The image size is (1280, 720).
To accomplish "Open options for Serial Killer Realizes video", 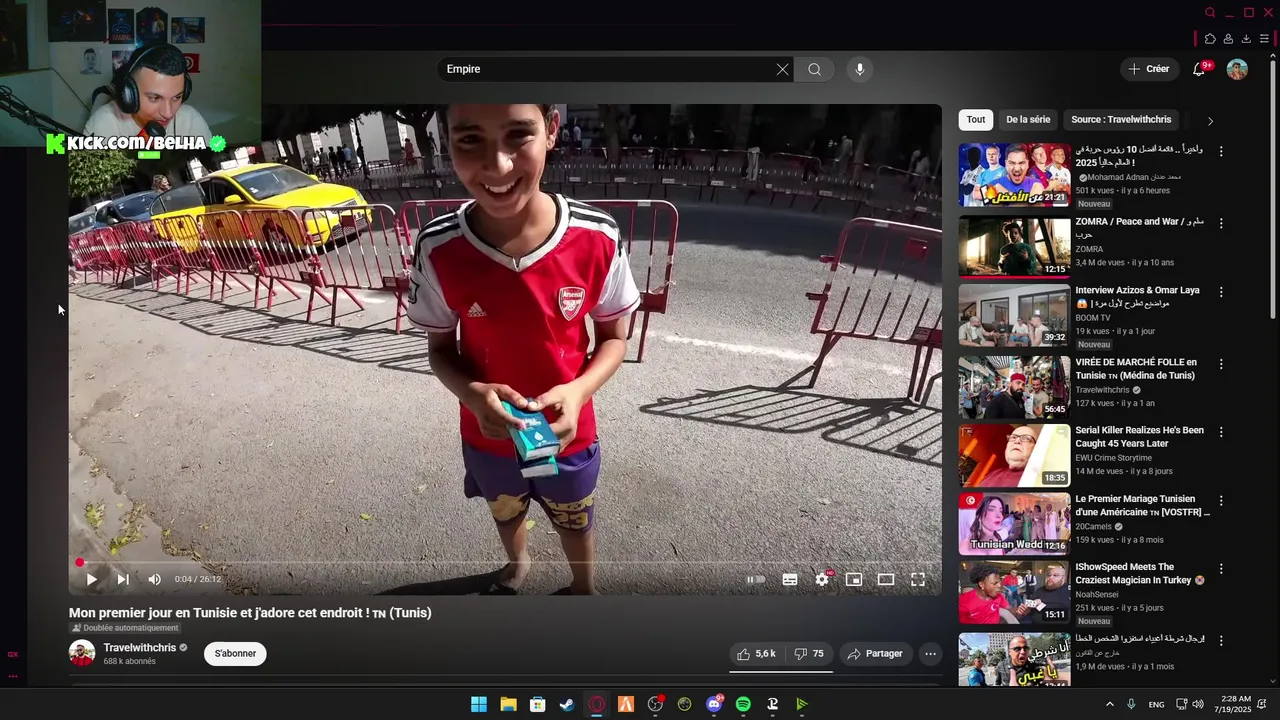I will click(x=1221, y=432).
